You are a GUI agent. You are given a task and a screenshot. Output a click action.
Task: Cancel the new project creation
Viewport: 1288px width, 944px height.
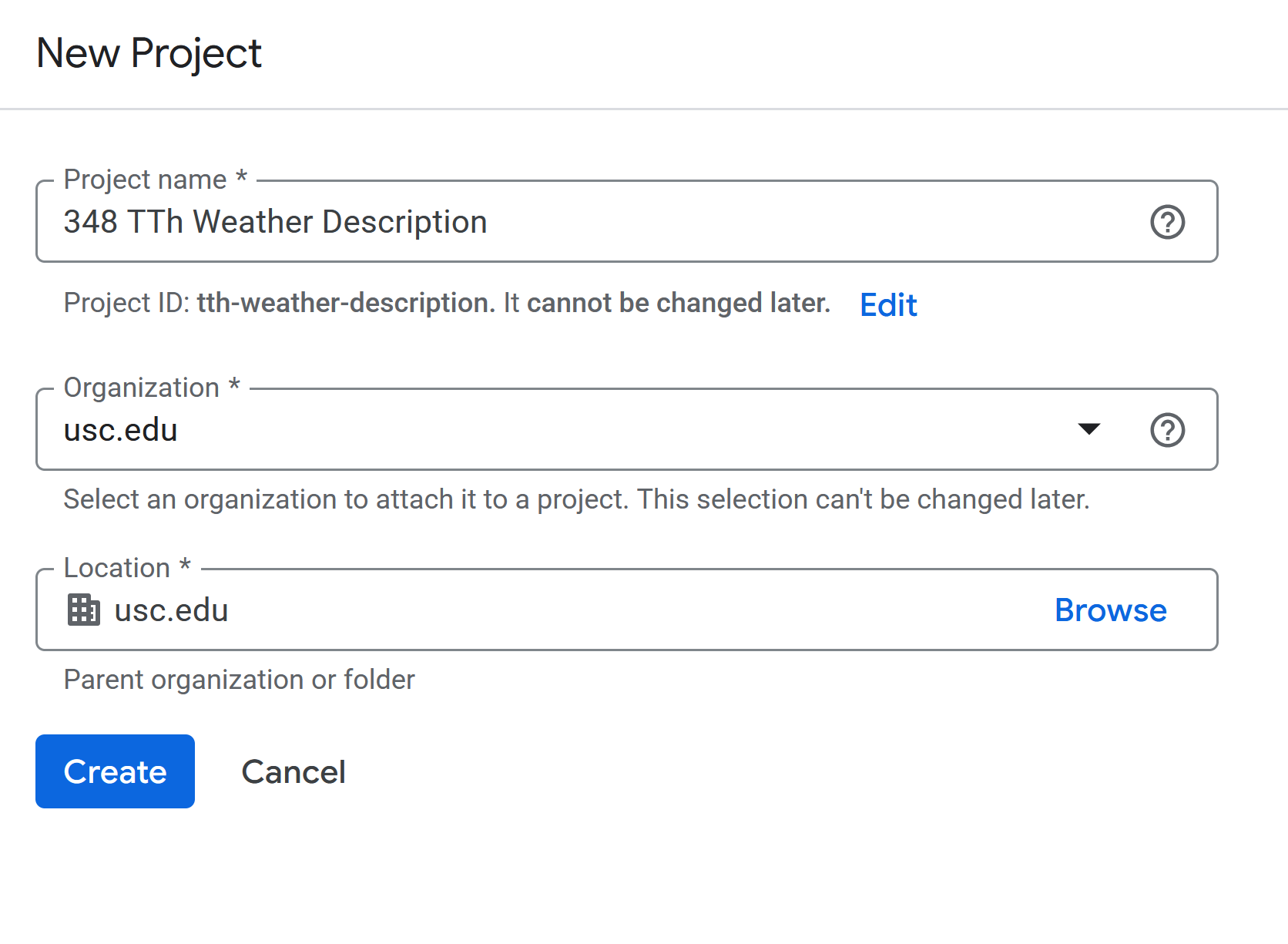tap(293, 772)
